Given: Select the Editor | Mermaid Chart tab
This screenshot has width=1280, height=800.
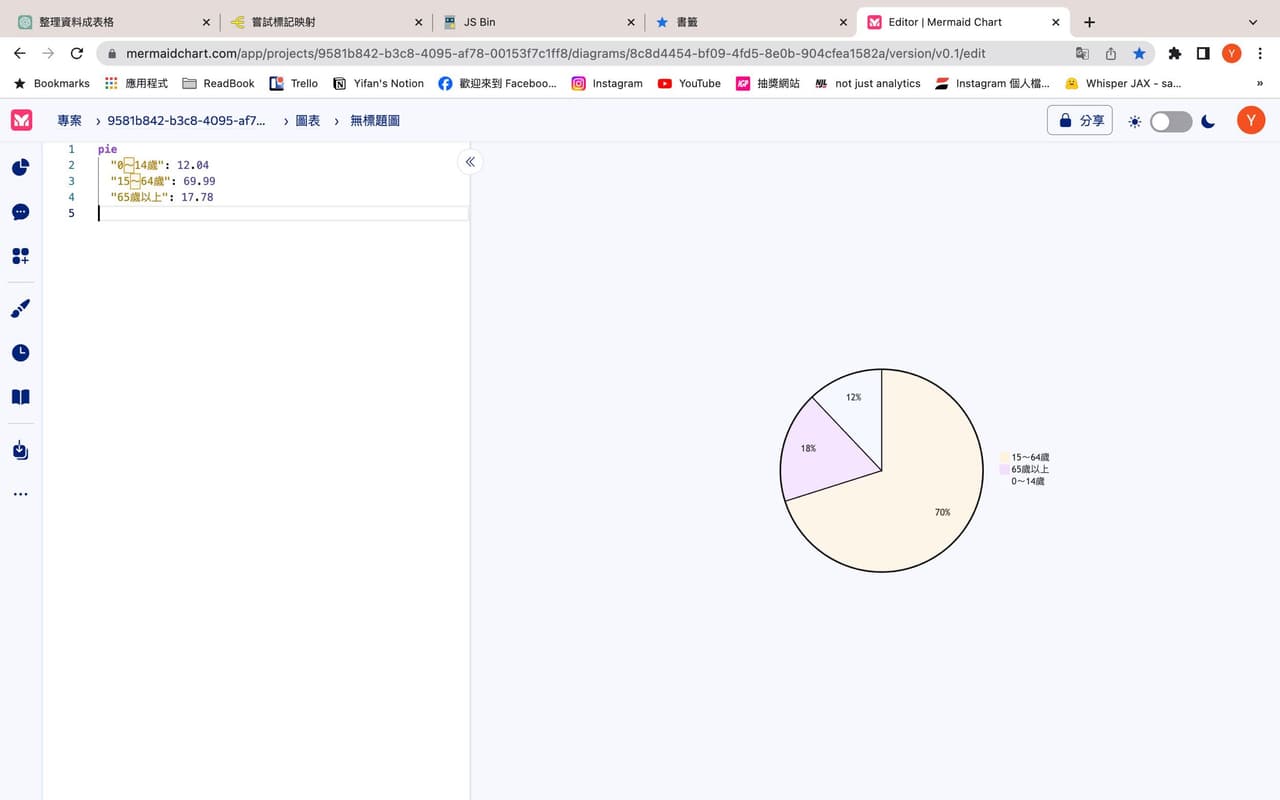Looking at the screenshot, I should coord(964,22).
